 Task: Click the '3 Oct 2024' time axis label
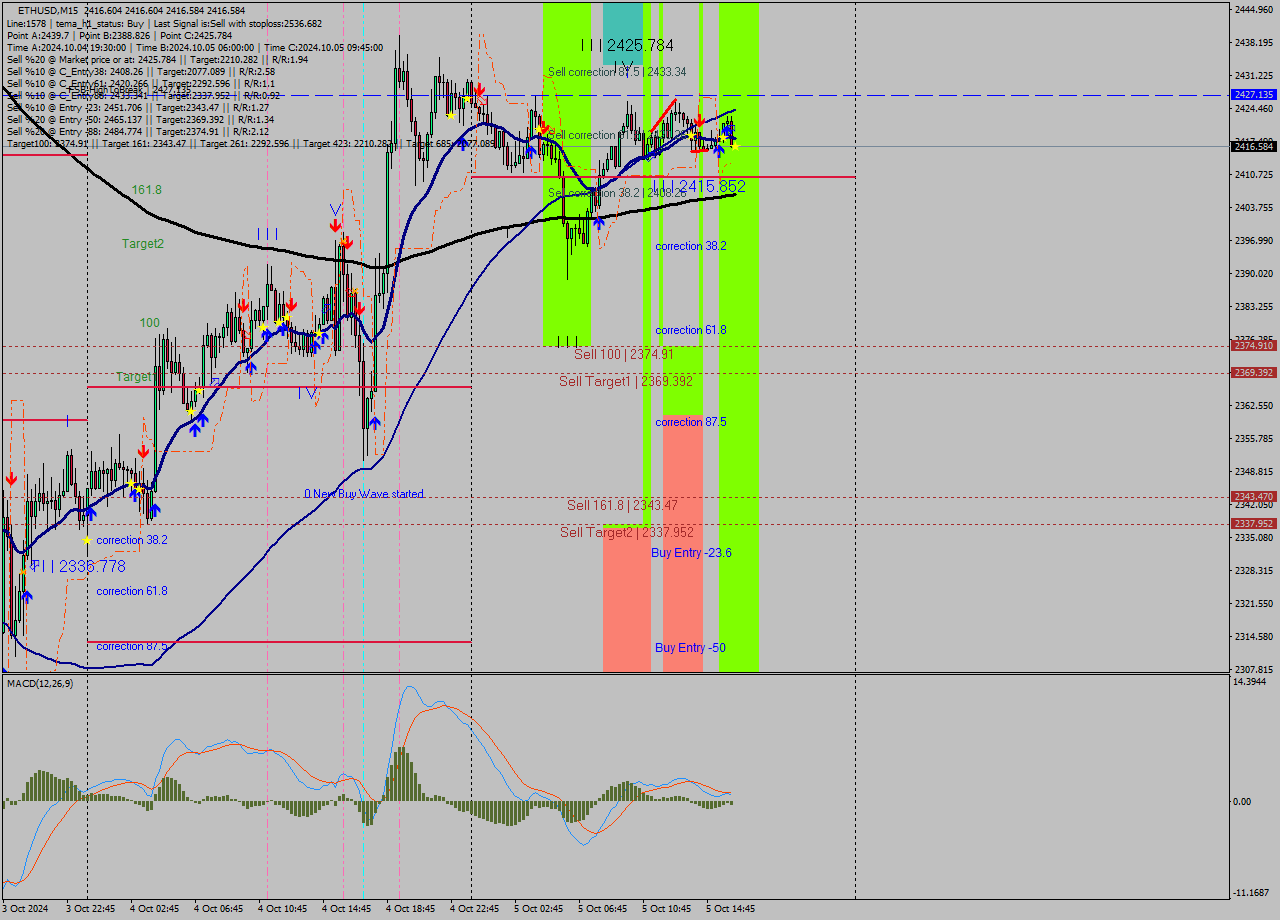click(26, 909)
